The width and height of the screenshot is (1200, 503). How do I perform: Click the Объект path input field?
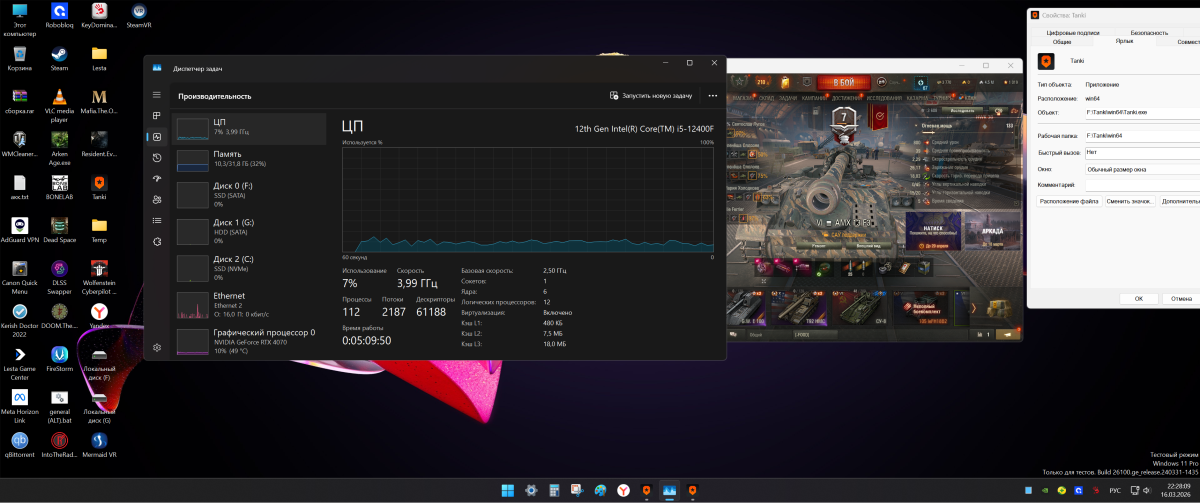pyautogui.click(x=1143, y=112)
